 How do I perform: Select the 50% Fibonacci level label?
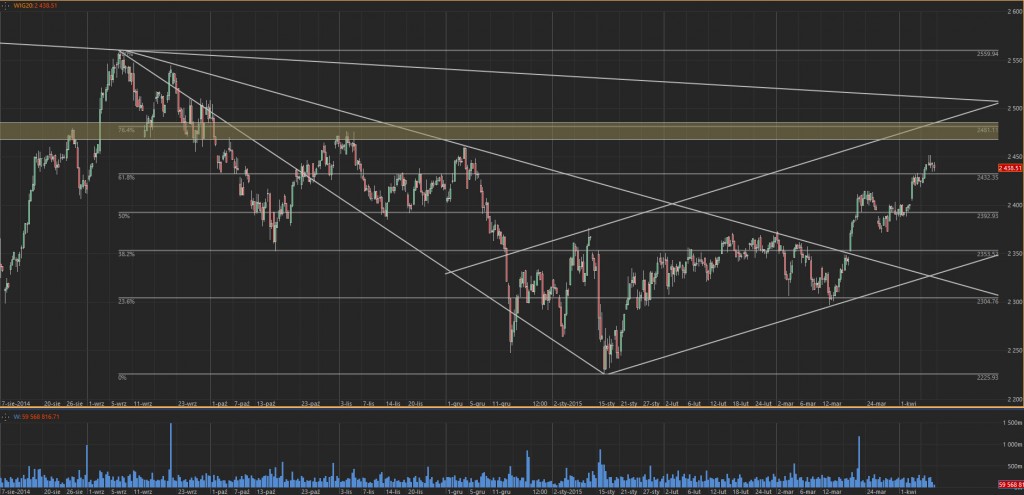pos(123,215)
